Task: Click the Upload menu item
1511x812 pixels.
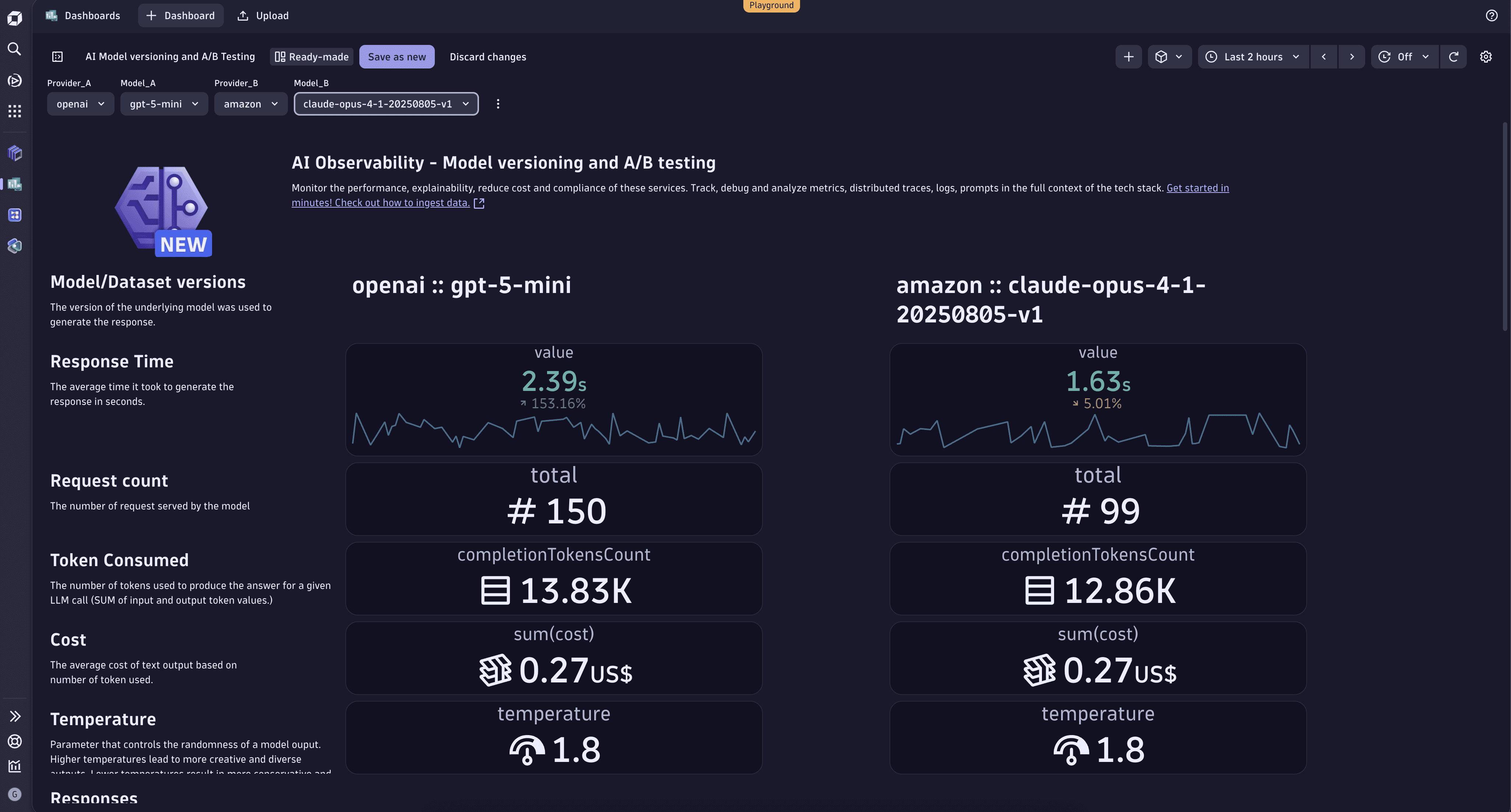Action: pos(263,16)
